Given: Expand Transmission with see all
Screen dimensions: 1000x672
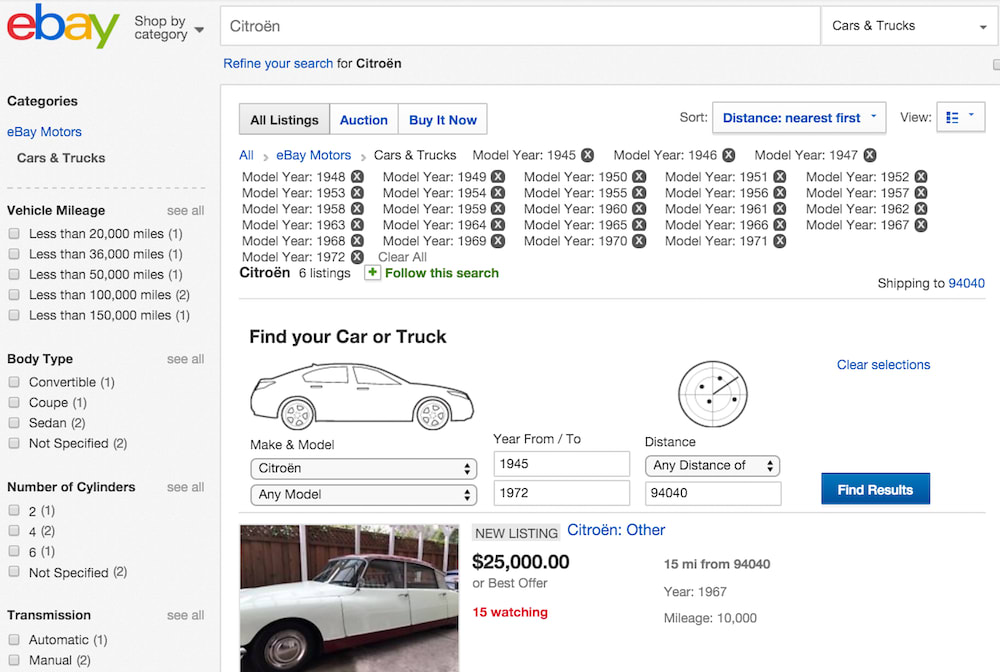Looking at the screenshot, I should 186,615.
